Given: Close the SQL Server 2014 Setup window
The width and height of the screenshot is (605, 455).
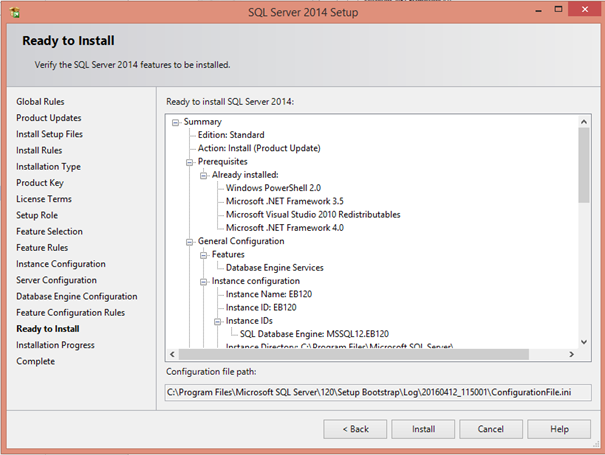Looking at the screenshot, I should pyautogui.click(x=585, y=9).
